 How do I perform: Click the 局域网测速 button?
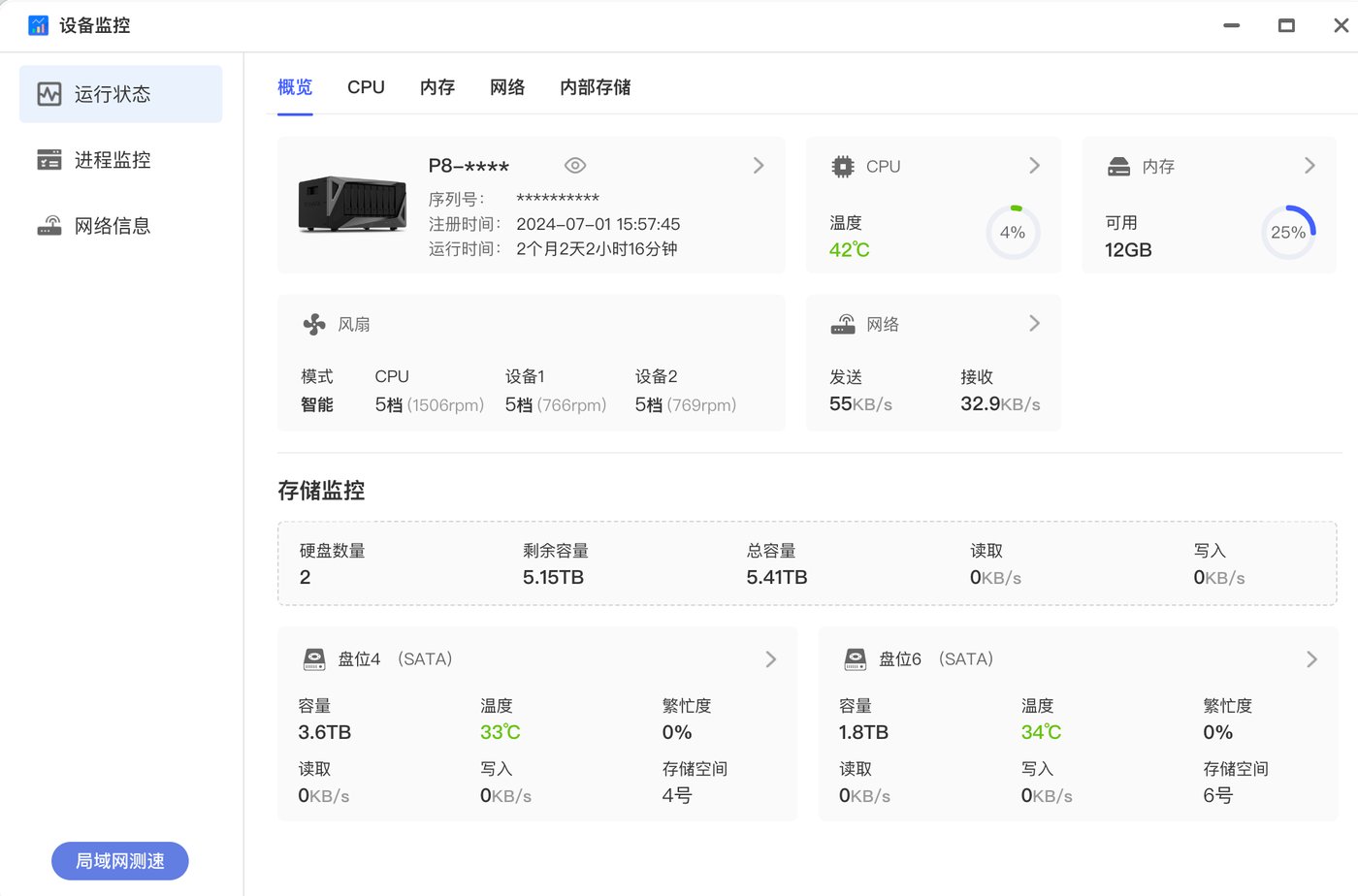point(120,861)
